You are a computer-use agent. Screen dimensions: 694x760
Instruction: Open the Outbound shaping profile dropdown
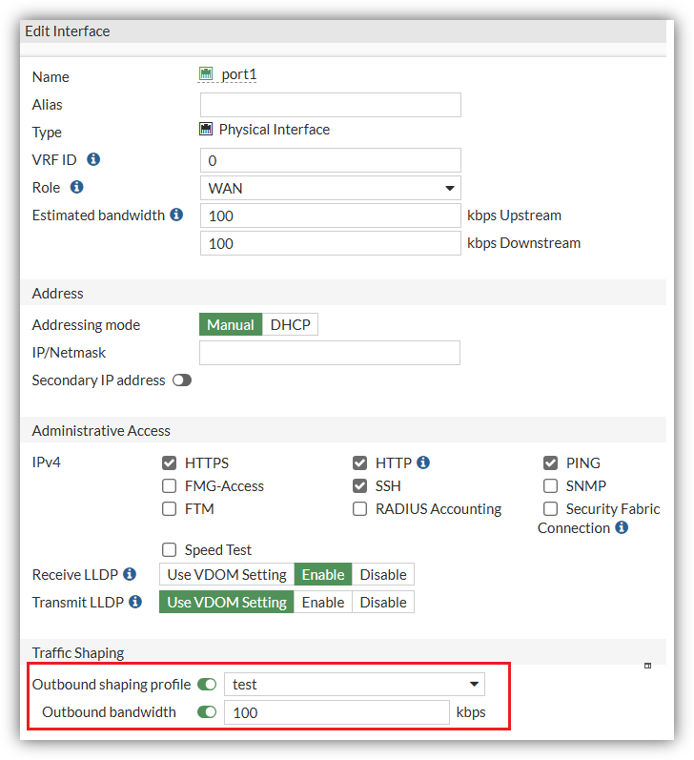[x=354, y=685]
